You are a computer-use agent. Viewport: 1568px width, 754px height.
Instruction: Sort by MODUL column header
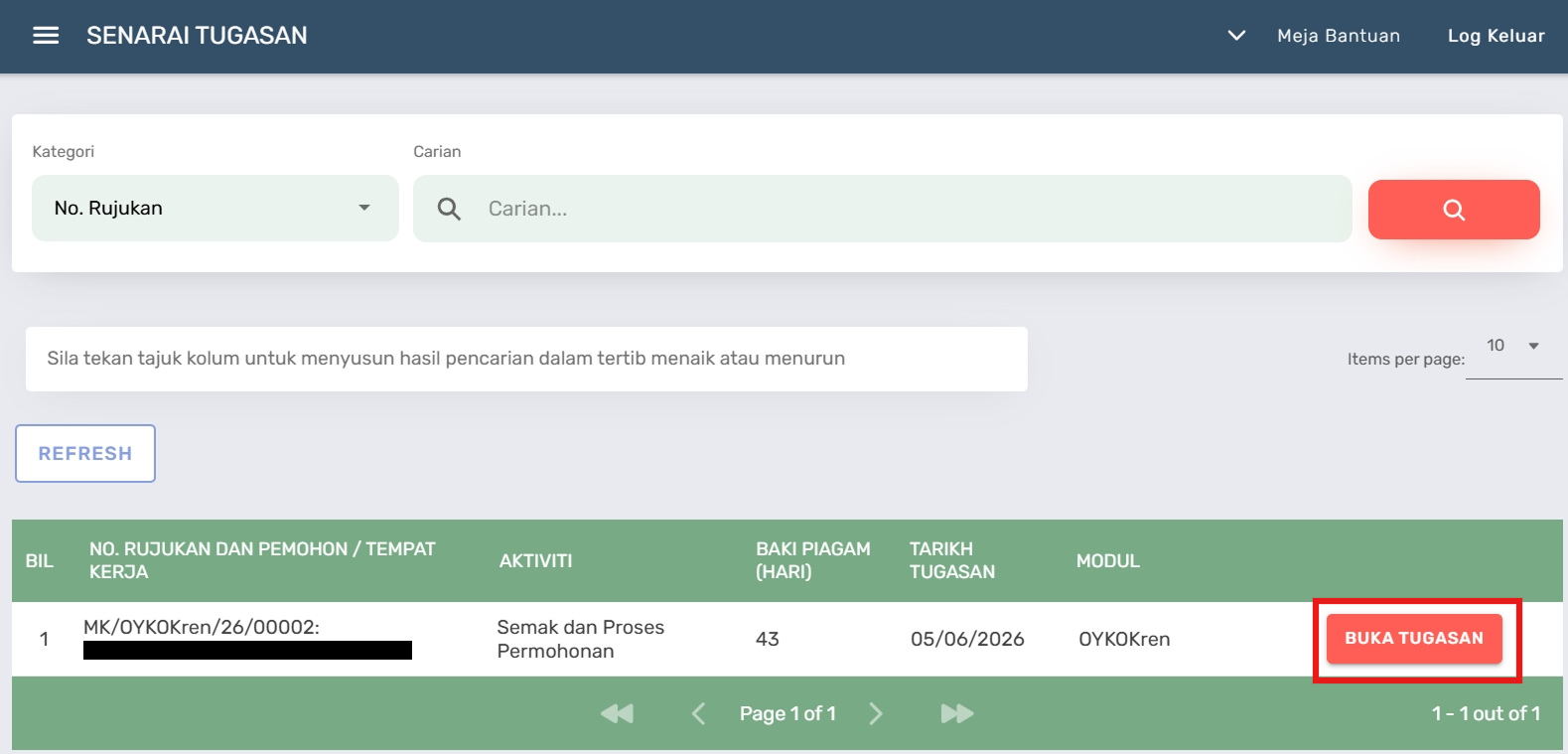(x=1107, y=561)
